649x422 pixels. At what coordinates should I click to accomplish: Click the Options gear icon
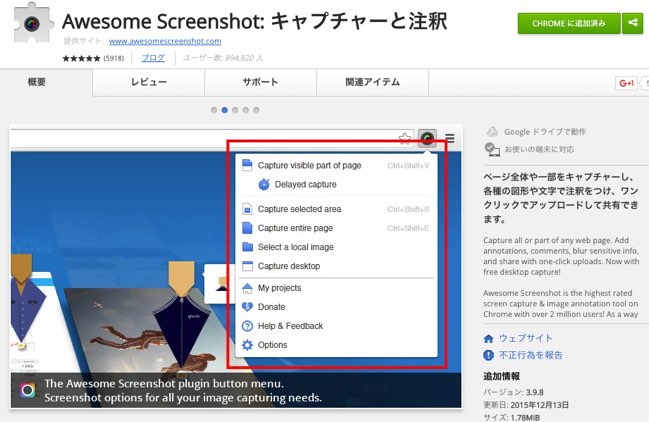(x=247, y=345)
